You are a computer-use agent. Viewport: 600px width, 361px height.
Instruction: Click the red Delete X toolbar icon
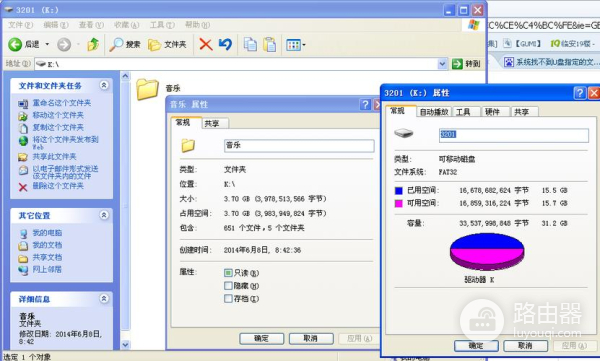206,44
